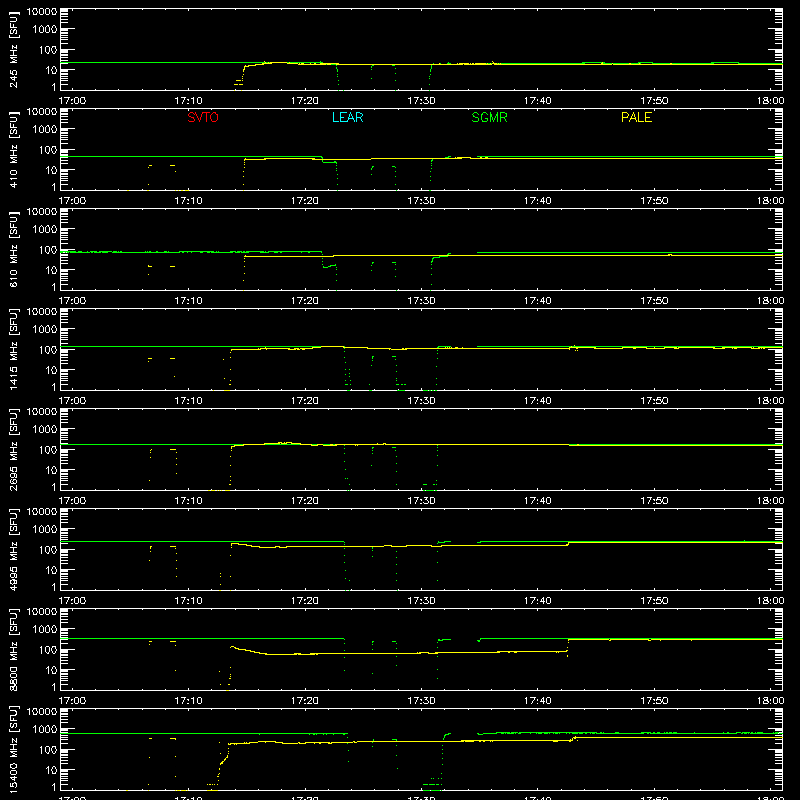Image resolution: width=800 pixels, height=800 pixels.
Task: Click 17:10 tick under the 245 MHz plot
Action: click(x=188, y=101)
